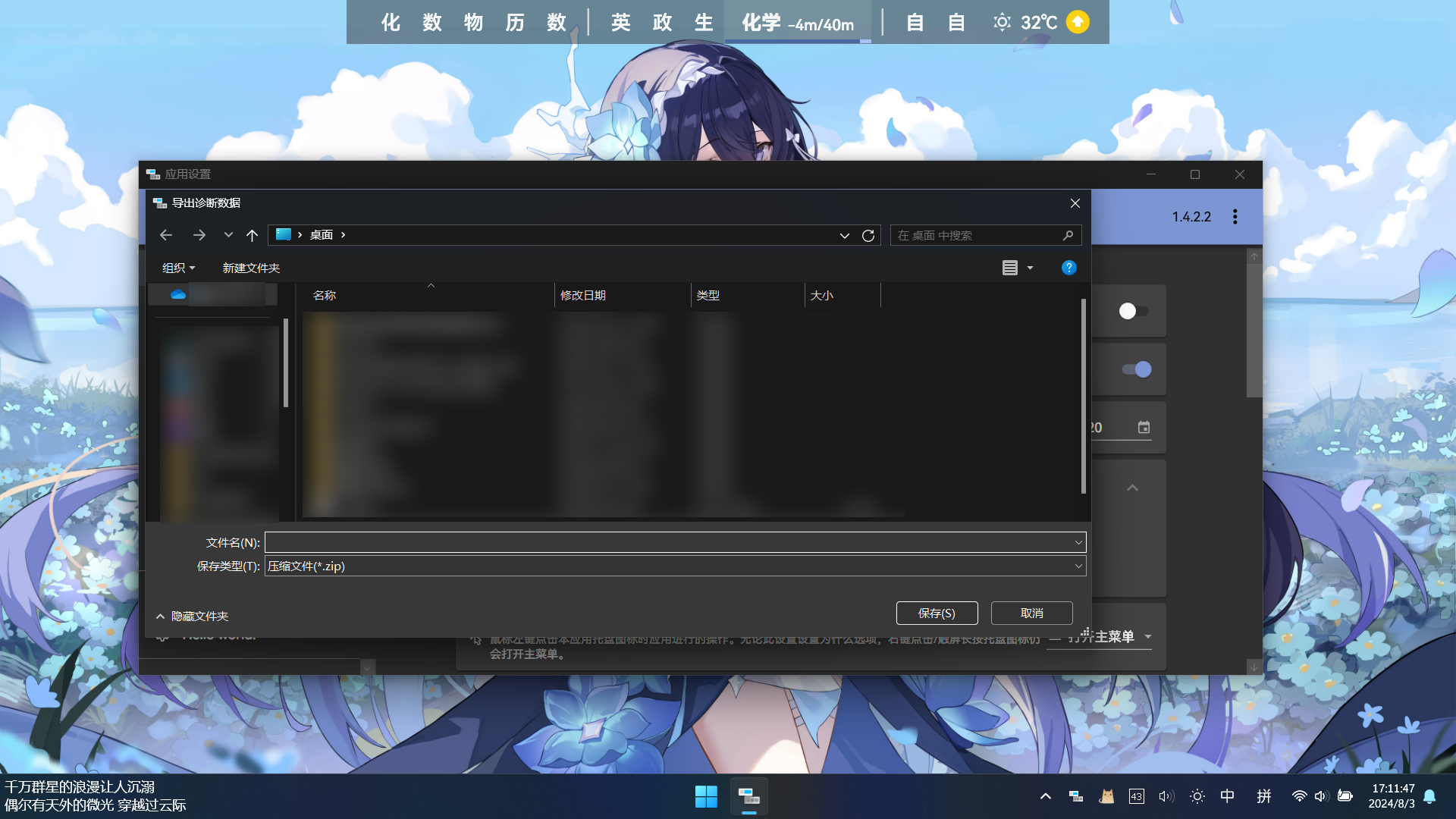Click the Up one level arrow

pos(252,235)
